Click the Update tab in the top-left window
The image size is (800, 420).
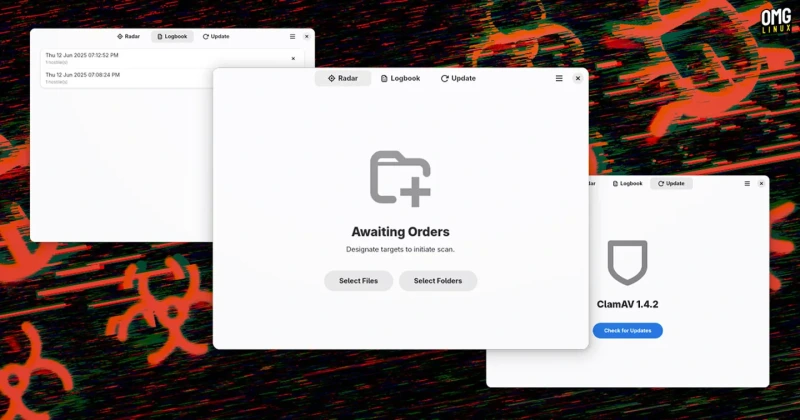tap(216, 36)
